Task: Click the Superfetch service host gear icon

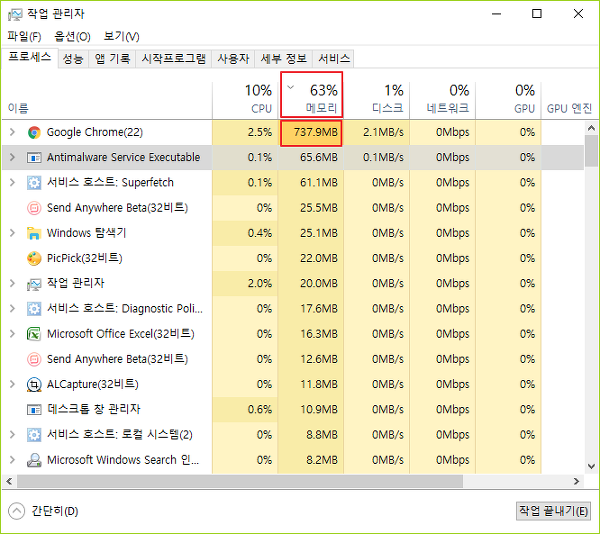Action: pyautogui.click(x=34, y=183)
